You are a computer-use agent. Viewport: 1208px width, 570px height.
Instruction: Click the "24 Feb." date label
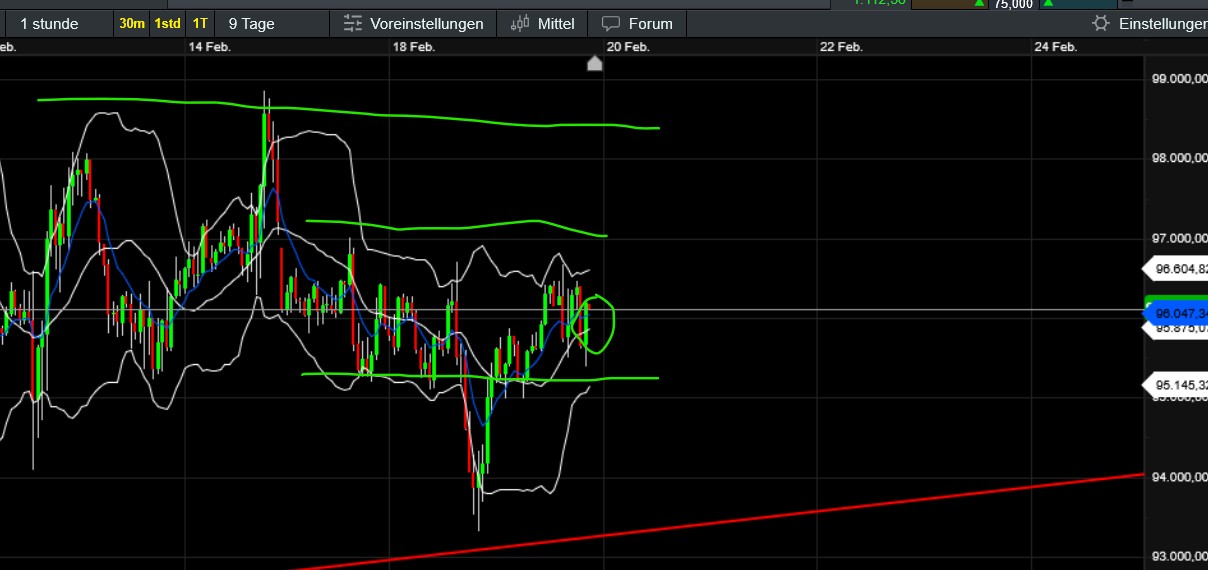[1055, 47]
